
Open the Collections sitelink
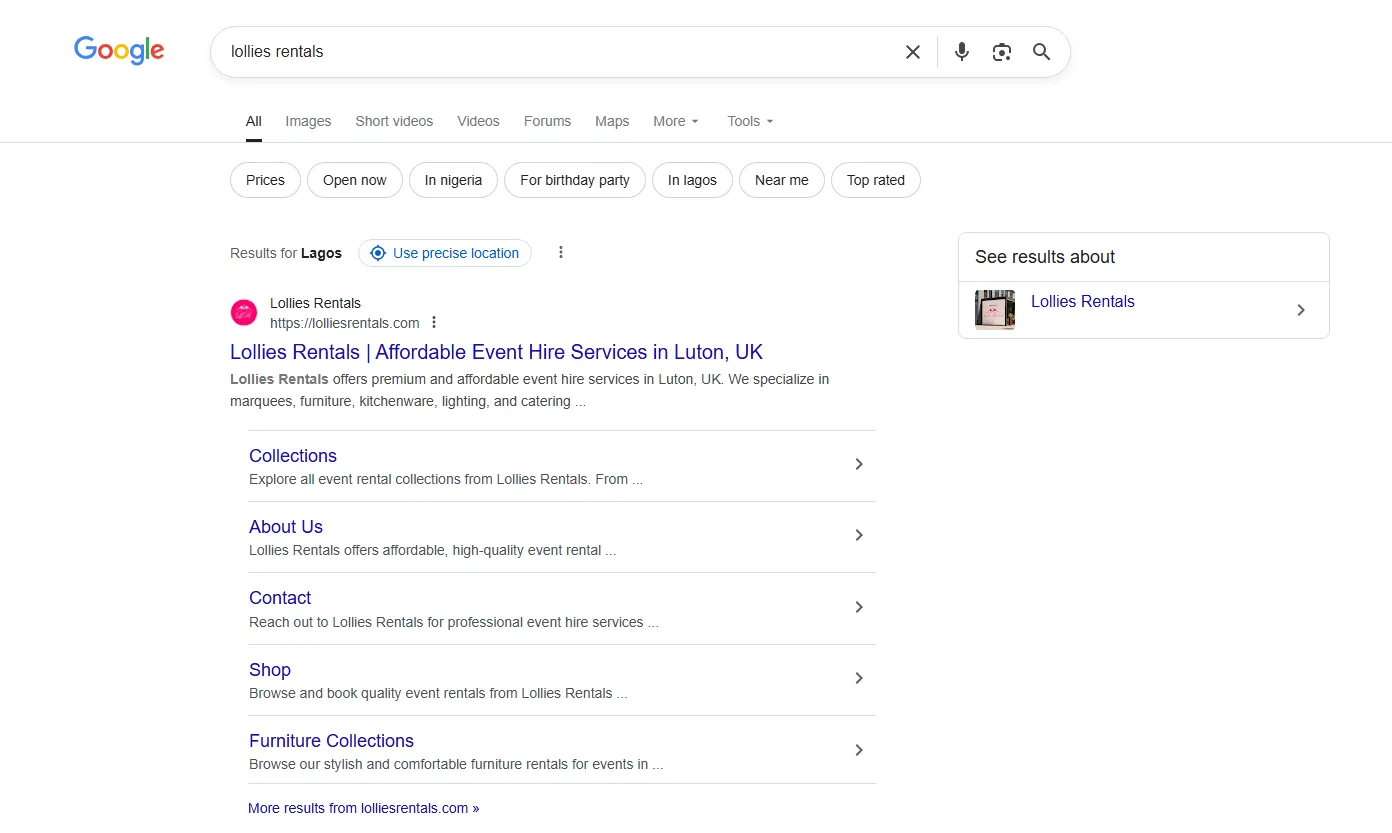293,456
